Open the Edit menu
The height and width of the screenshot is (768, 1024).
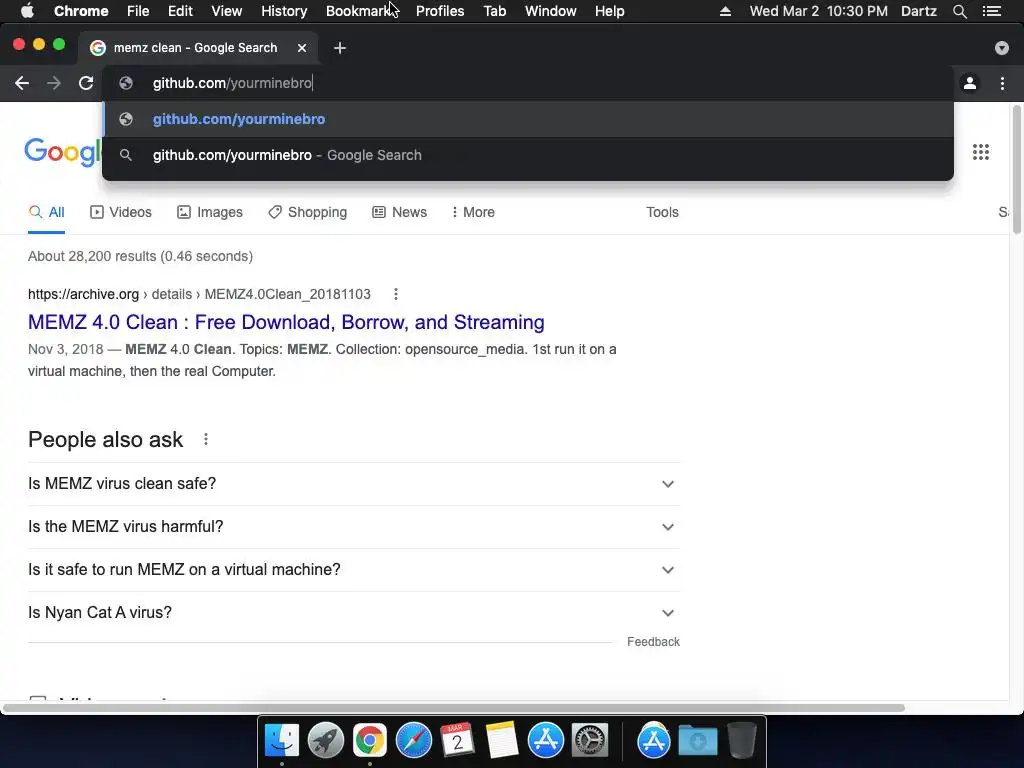[180, 11]
